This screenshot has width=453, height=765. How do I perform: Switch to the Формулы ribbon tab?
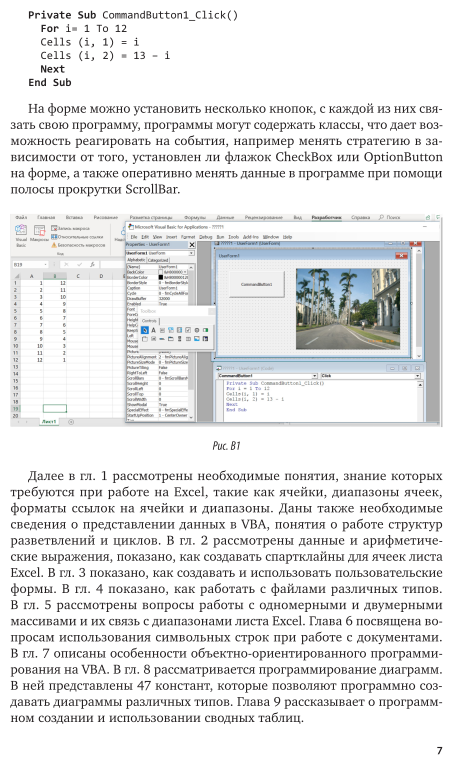point(195,218)
